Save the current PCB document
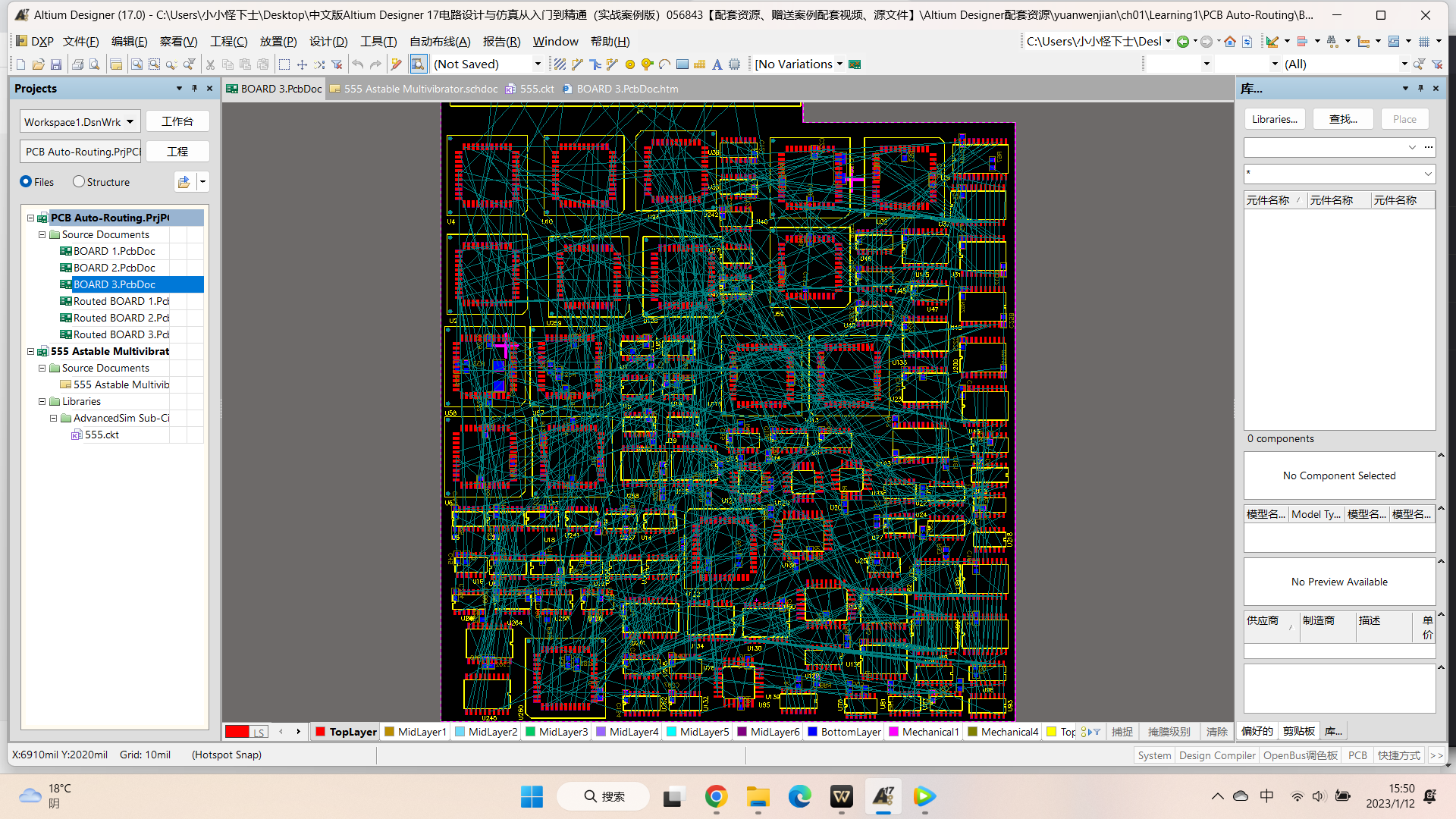The width and height of the screenshot is (1456, 819). pos(56,64)
